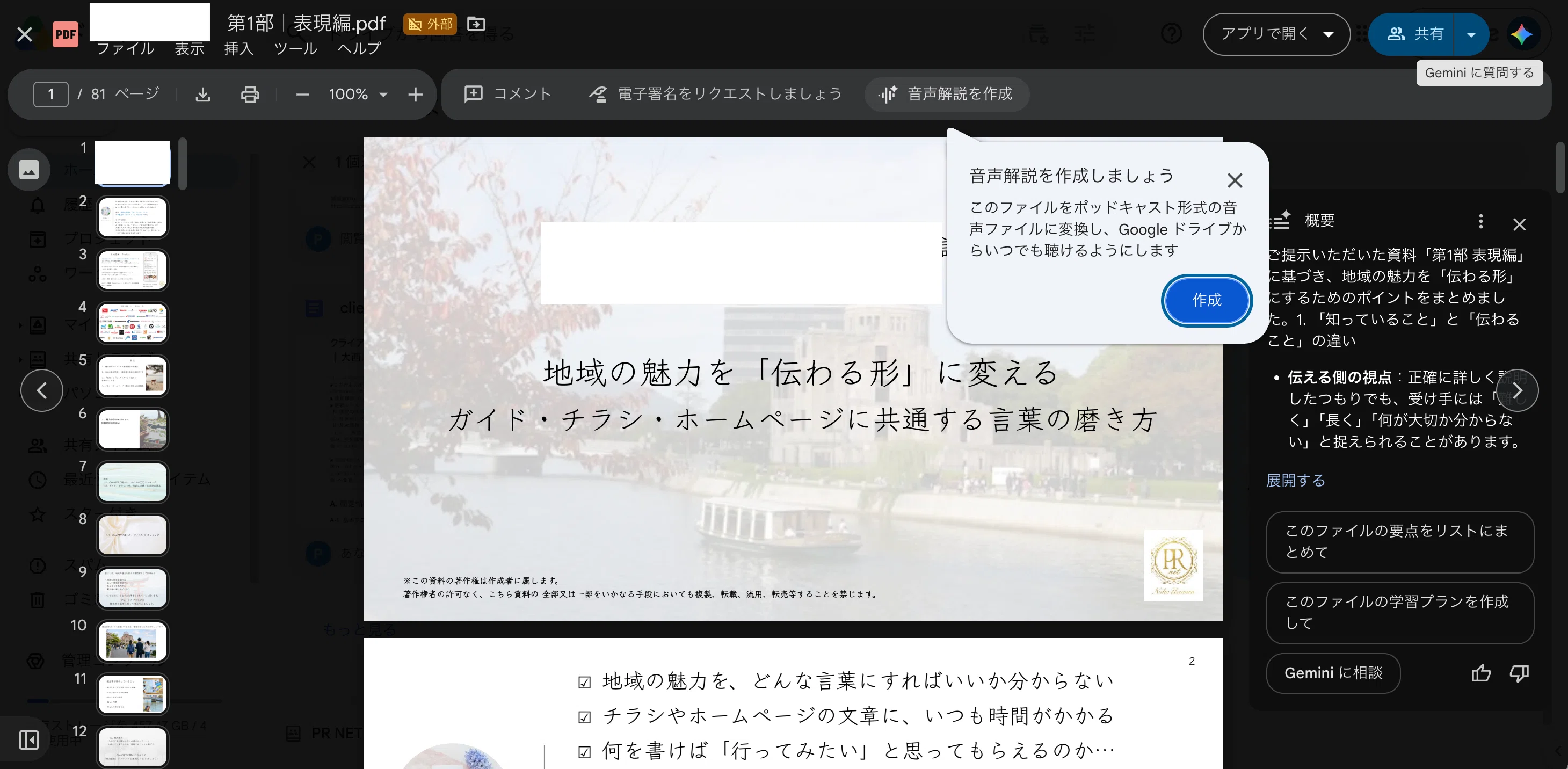The image size is (1568, 769).
Task: Select page 10 thumbnail
Action: tap(132, 641)
